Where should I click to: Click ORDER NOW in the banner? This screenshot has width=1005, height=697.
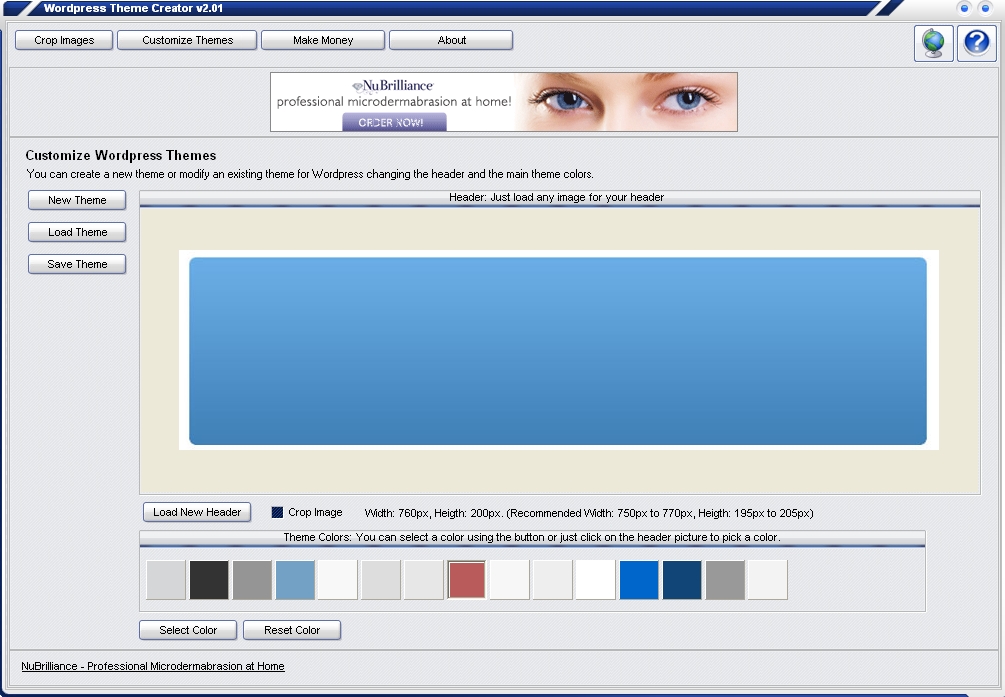click(x=394, y=122)
